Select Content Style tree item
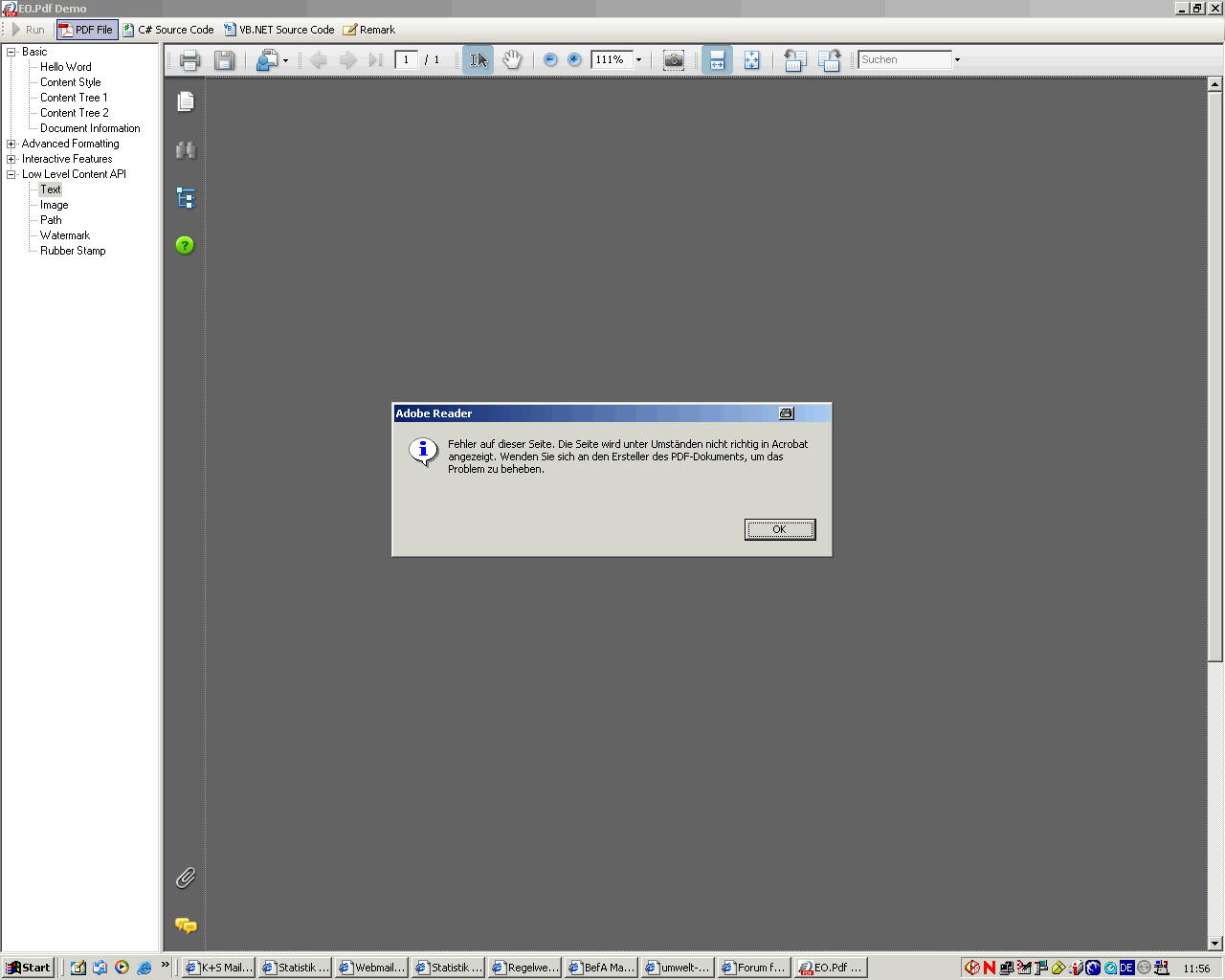 point(70,82)
